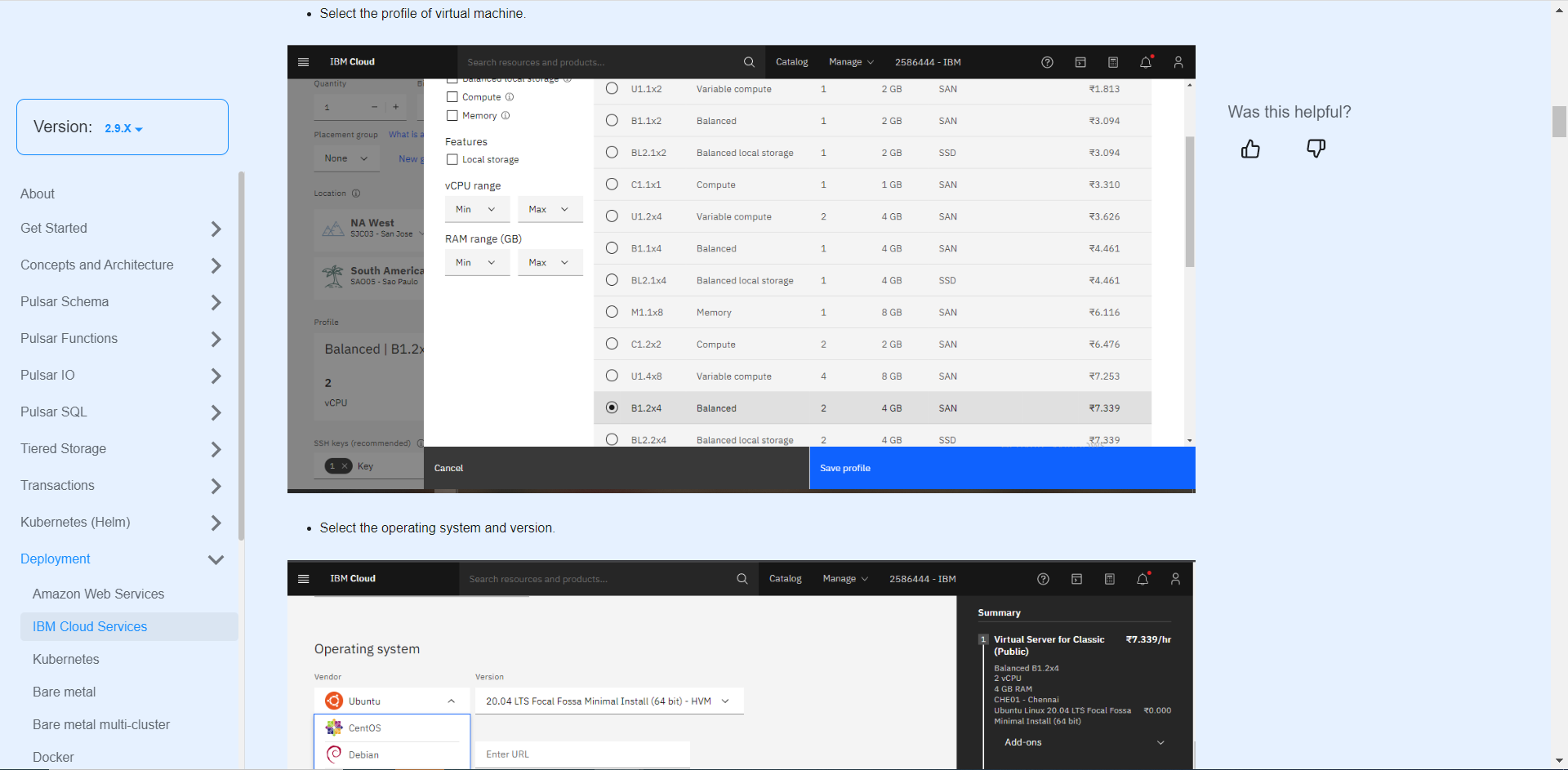The width and height of the screenshot is (1568, 770).
Task: Open hamburger menu in first IBM Cloud screenshot
Action: [304, 62]
